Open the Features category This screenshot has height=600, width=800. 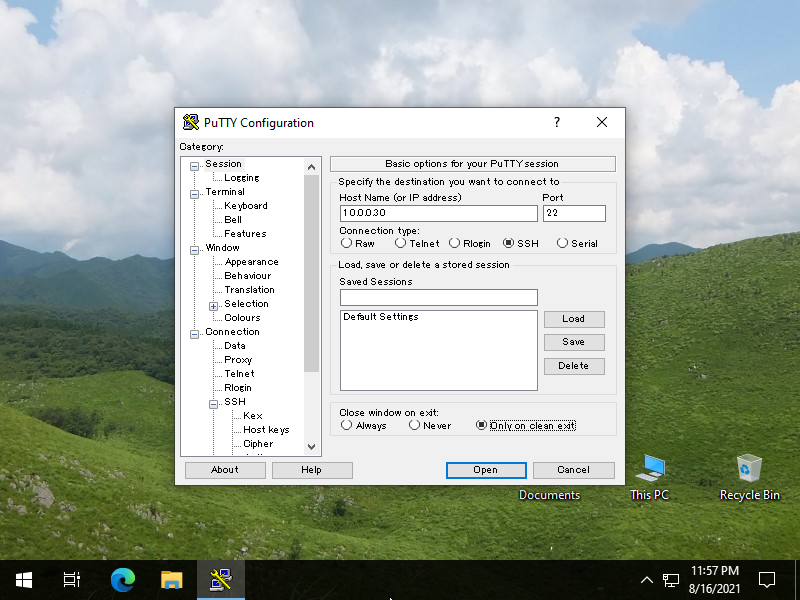pos(245,234)
